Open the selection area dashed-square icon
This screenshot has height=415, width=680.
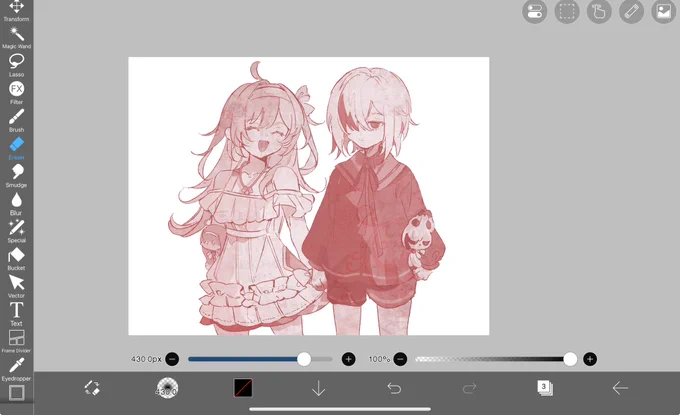click(567, 11)
